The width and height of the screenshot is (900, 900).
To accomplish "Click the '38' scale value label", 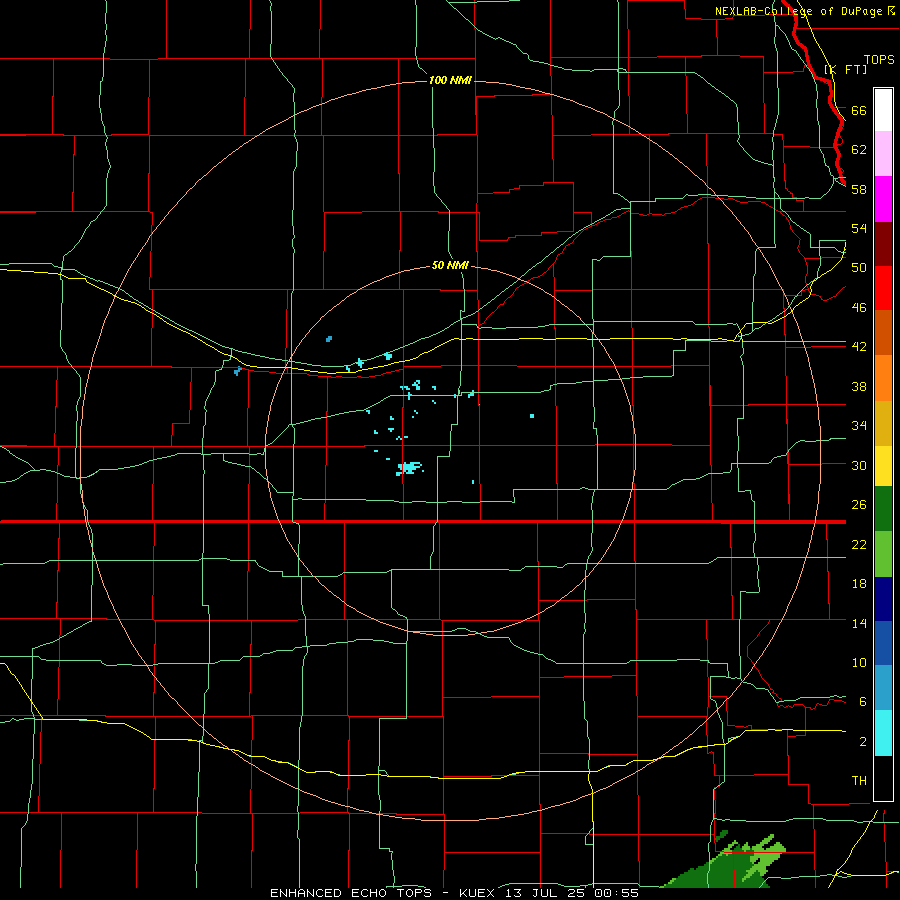I will click(859, 386).
